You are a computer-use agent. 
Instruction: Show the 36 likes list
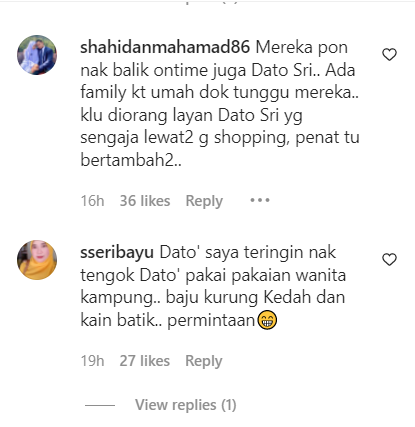145,201
